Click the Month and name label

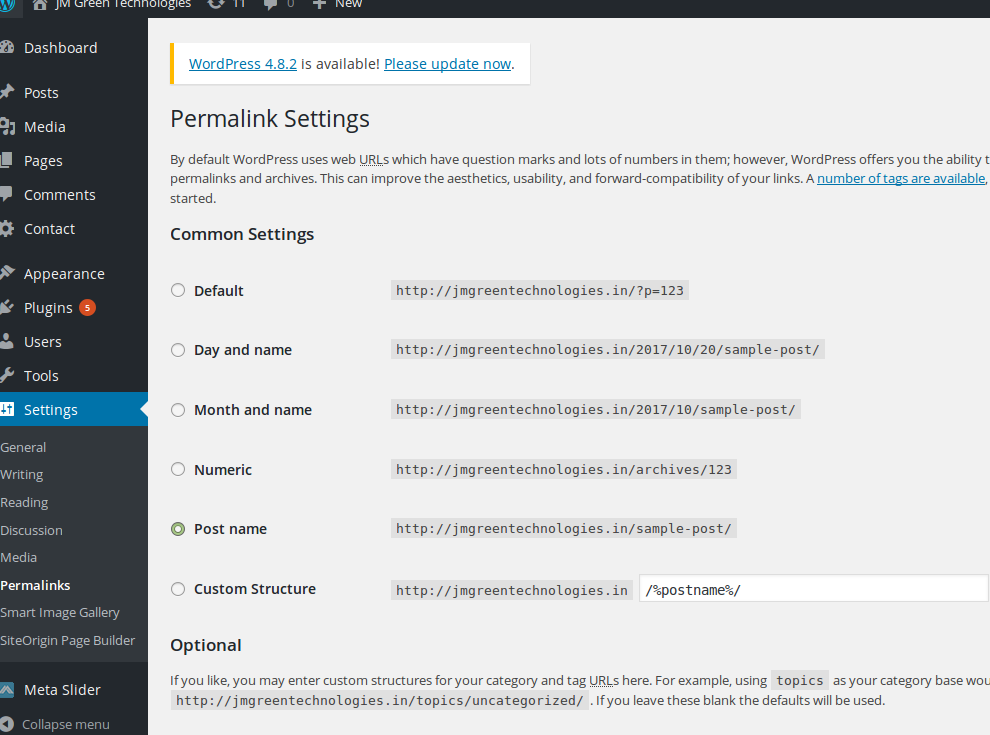[253, 410]
